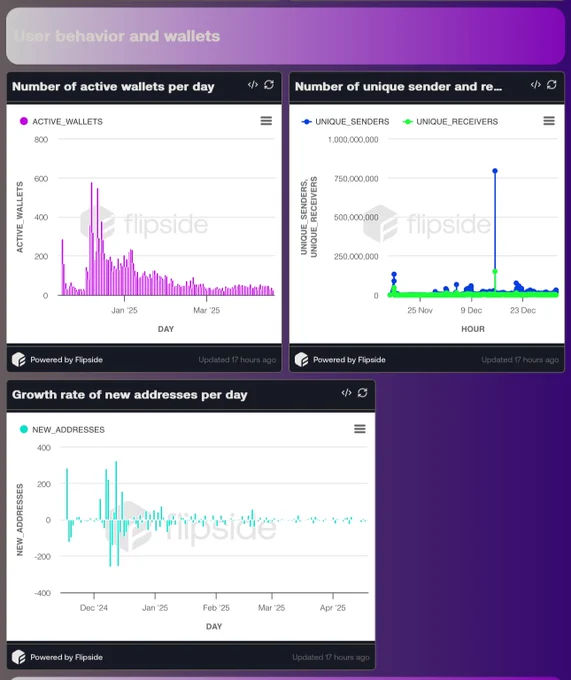The width and height of the screenshot is (571, 680).
Task: Click Flipside logo under active wallets chart
Action: click(x=19, y=360)
